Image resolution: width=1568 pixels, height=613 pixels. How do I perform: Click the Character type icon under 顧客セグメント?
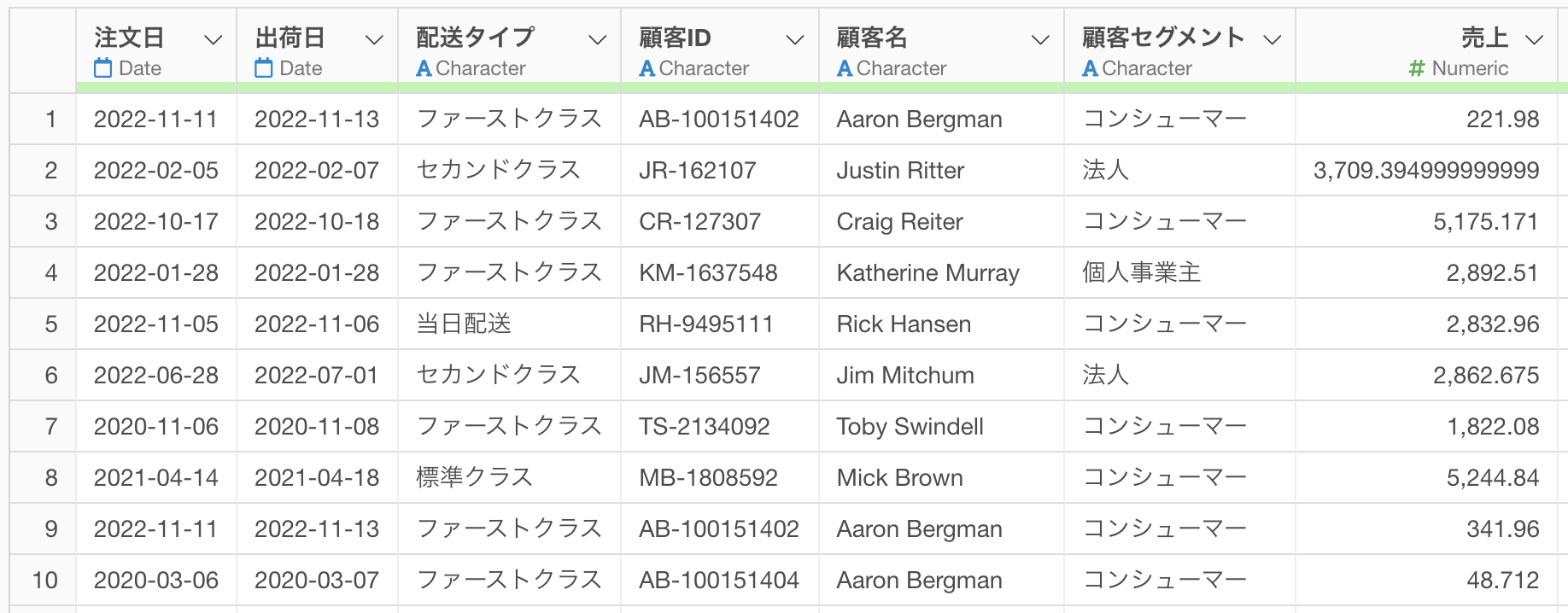click(x=1090, y=68)
